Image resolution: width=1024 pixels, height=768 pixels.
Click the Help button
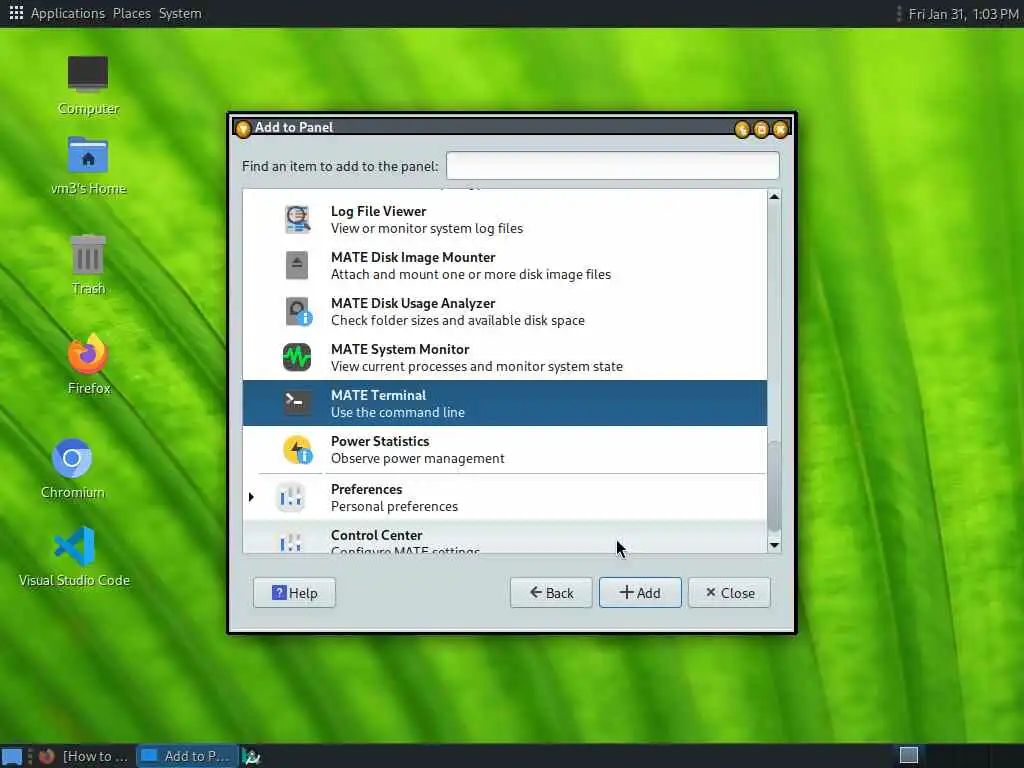click(x=295, y=592)
